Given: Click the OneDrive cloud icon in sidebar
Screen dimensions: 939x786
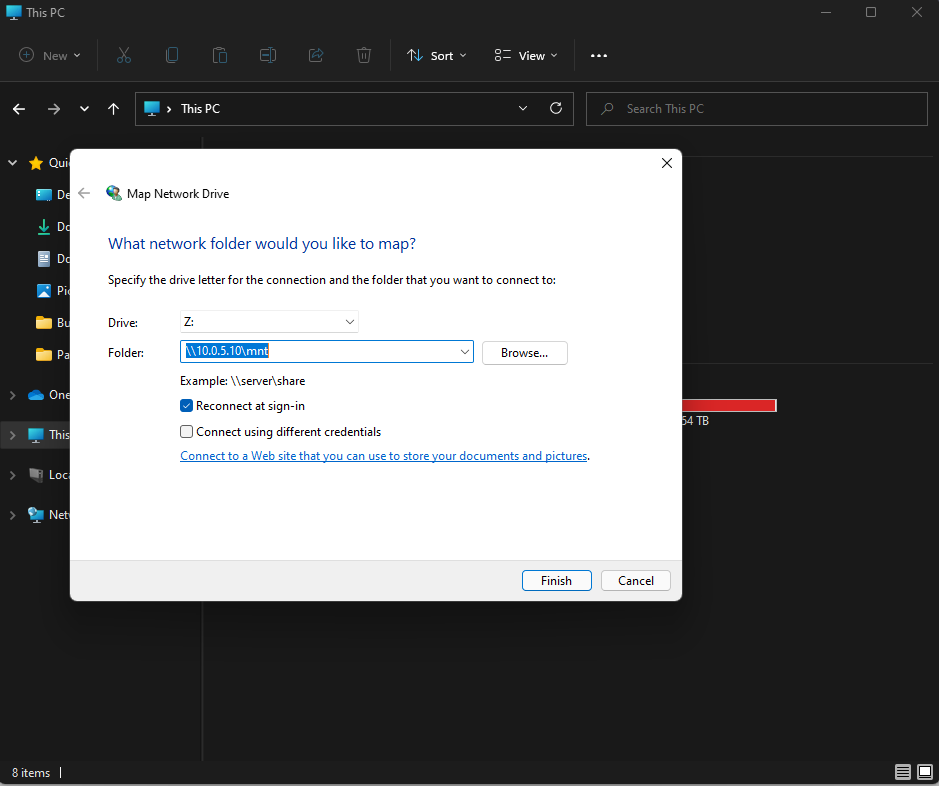Looking at the screenshot, I should [x=36, y=395].
